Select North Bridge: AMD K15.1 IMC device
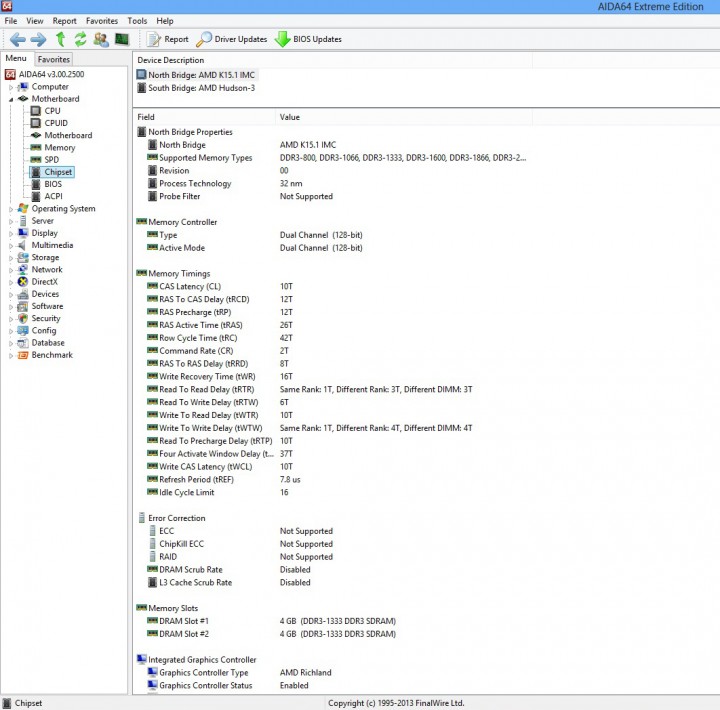The width and height of the screenshot is (720, 710). pos(196,75)
